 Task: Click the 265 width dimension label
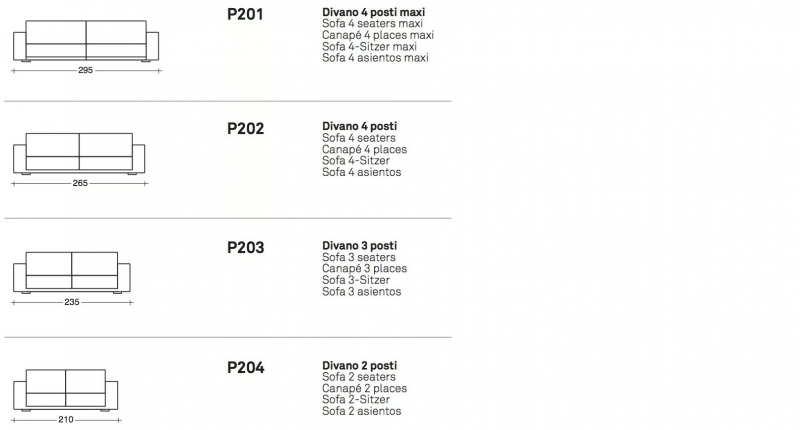(x=80, y=183)
